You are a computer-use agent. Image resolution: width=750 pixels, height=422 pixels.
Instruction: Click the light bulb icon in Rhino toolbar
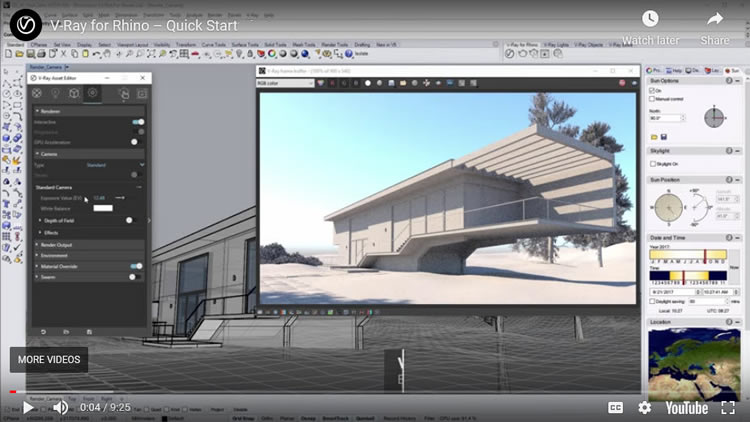239,54
